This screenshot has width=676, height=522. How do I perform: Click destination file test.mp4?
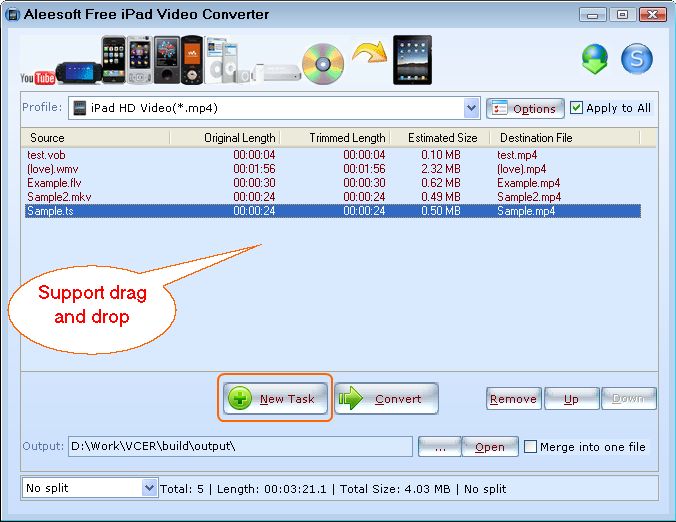517,155
